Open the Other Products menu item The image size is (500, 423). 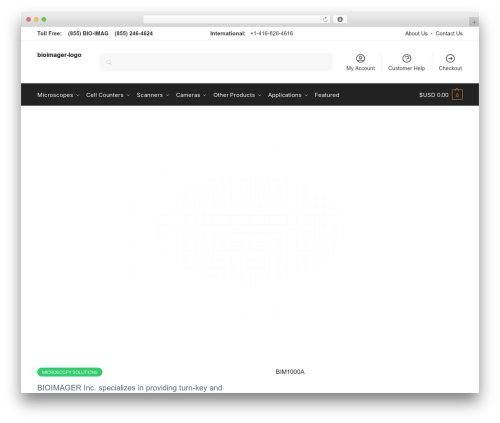click(234, 95)
